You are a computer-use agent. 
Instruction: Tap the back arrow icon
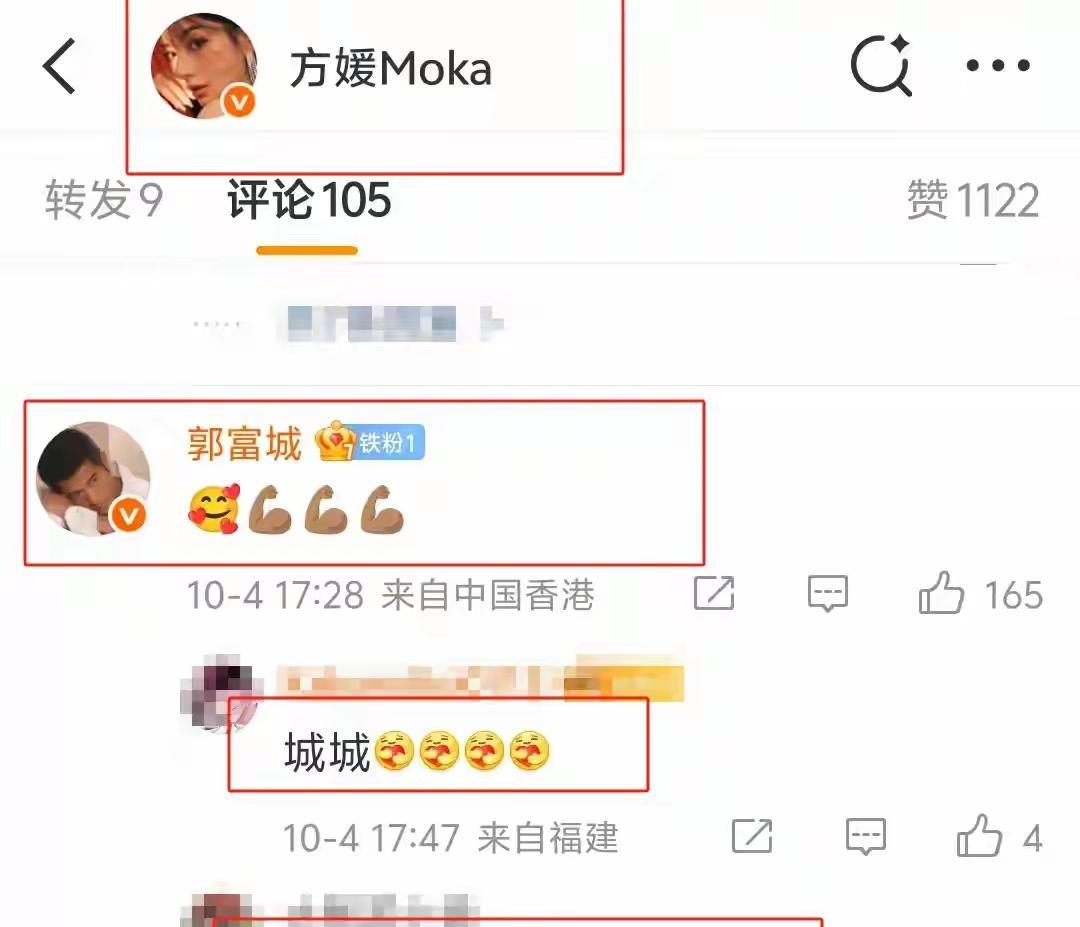59,66
